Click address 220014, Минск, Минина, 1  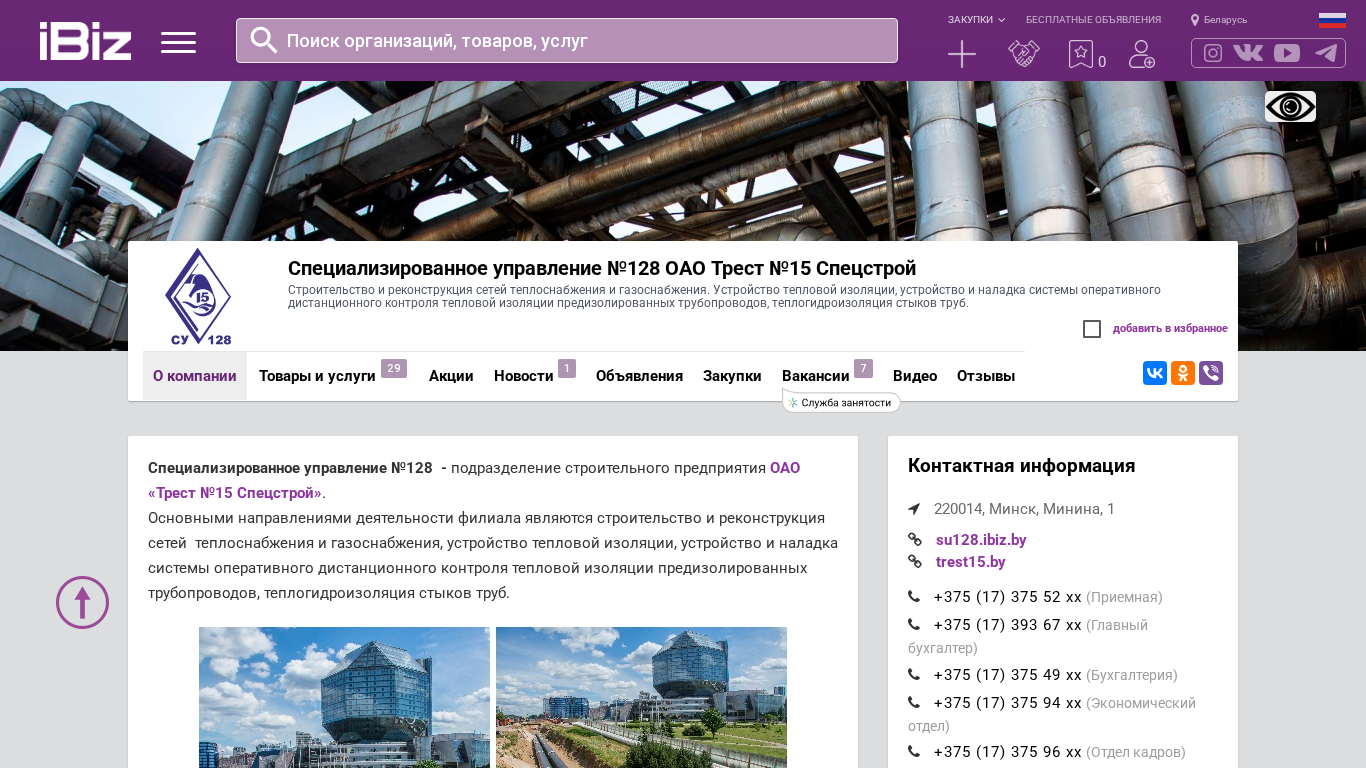(1024, 509)
